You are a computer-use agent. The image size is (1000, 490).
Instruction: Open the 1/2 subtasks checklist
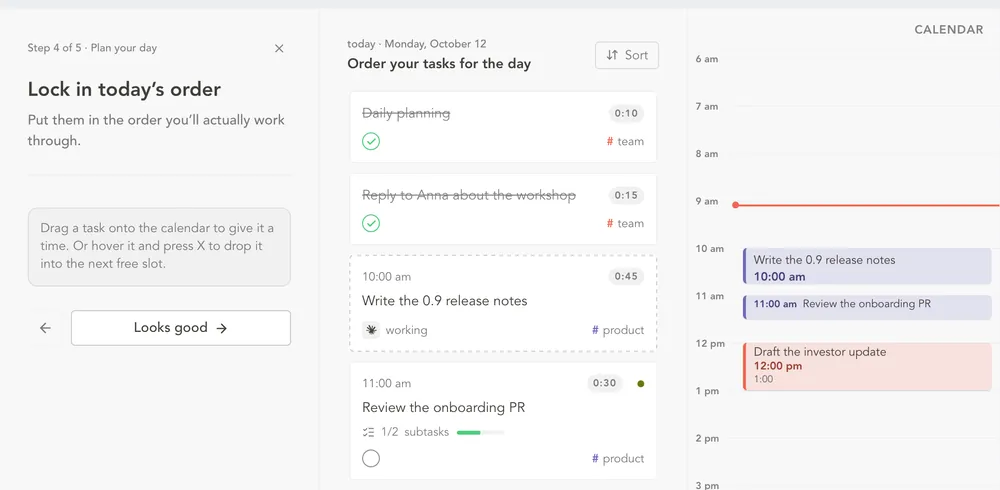(x=406, y=432)
